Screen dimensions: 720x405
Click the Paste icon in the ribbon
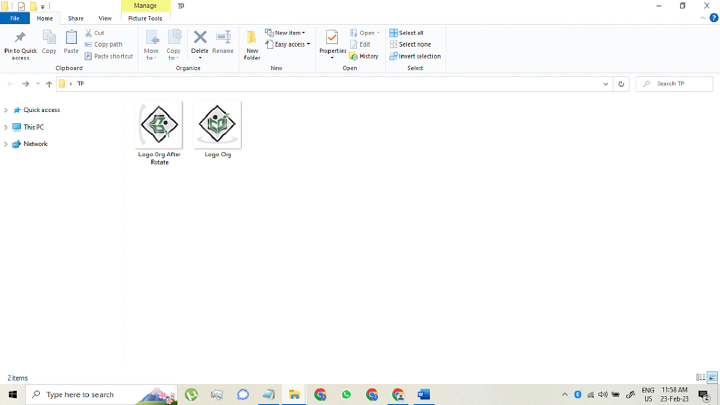pos(71,42)
